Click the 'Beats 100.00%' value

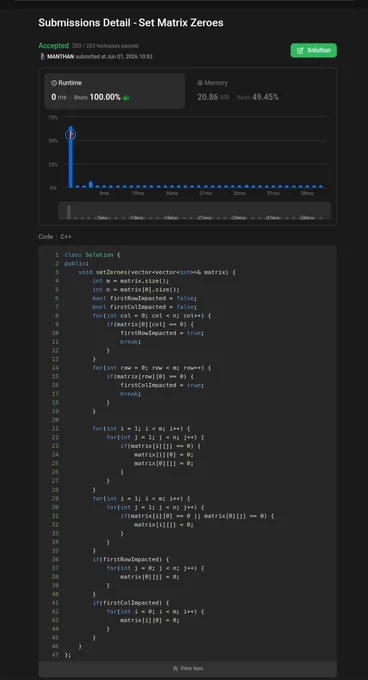[x=98, y=97]
